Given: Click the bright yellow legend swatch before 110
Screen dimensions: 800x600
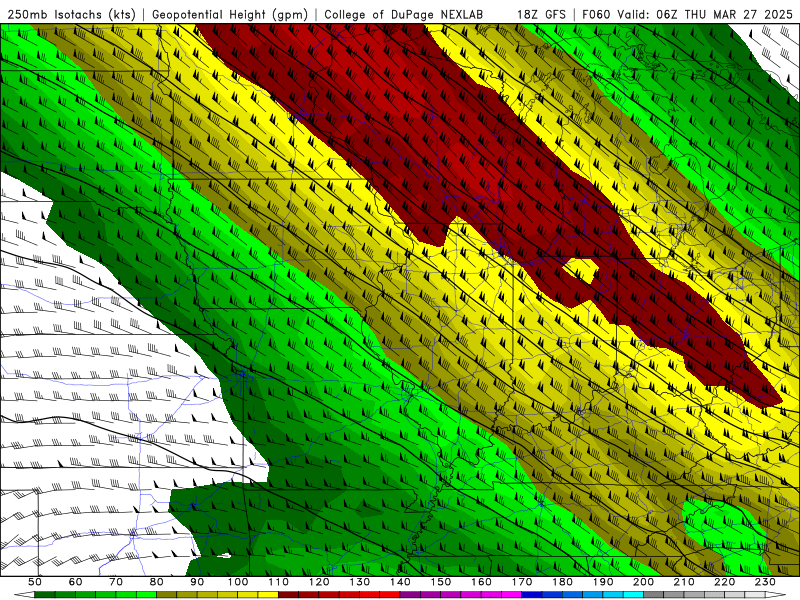Looking at the screenshot, I should [x=268, y=595].
